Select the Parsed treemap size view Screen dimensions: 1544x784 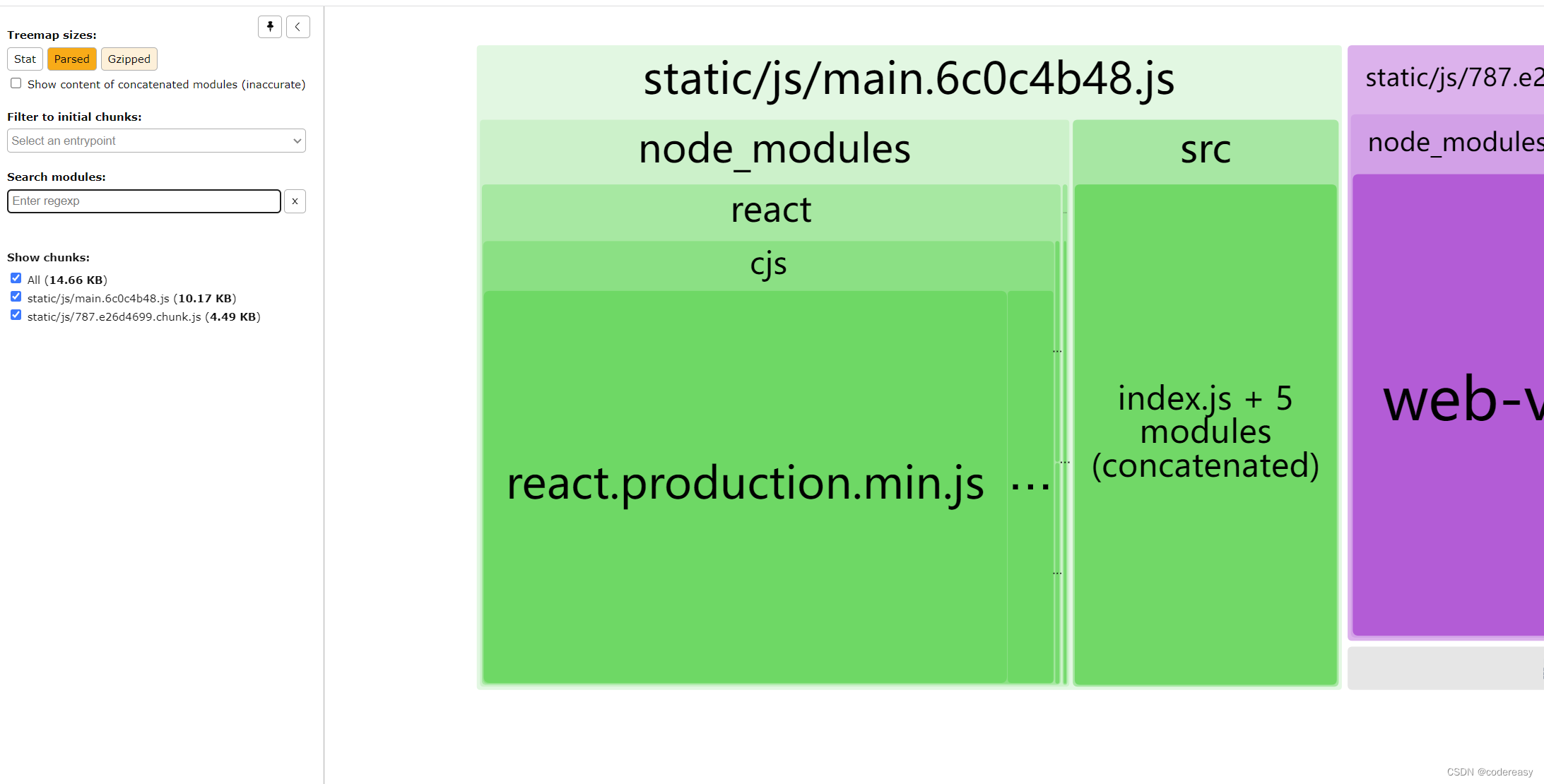point(70,59)
